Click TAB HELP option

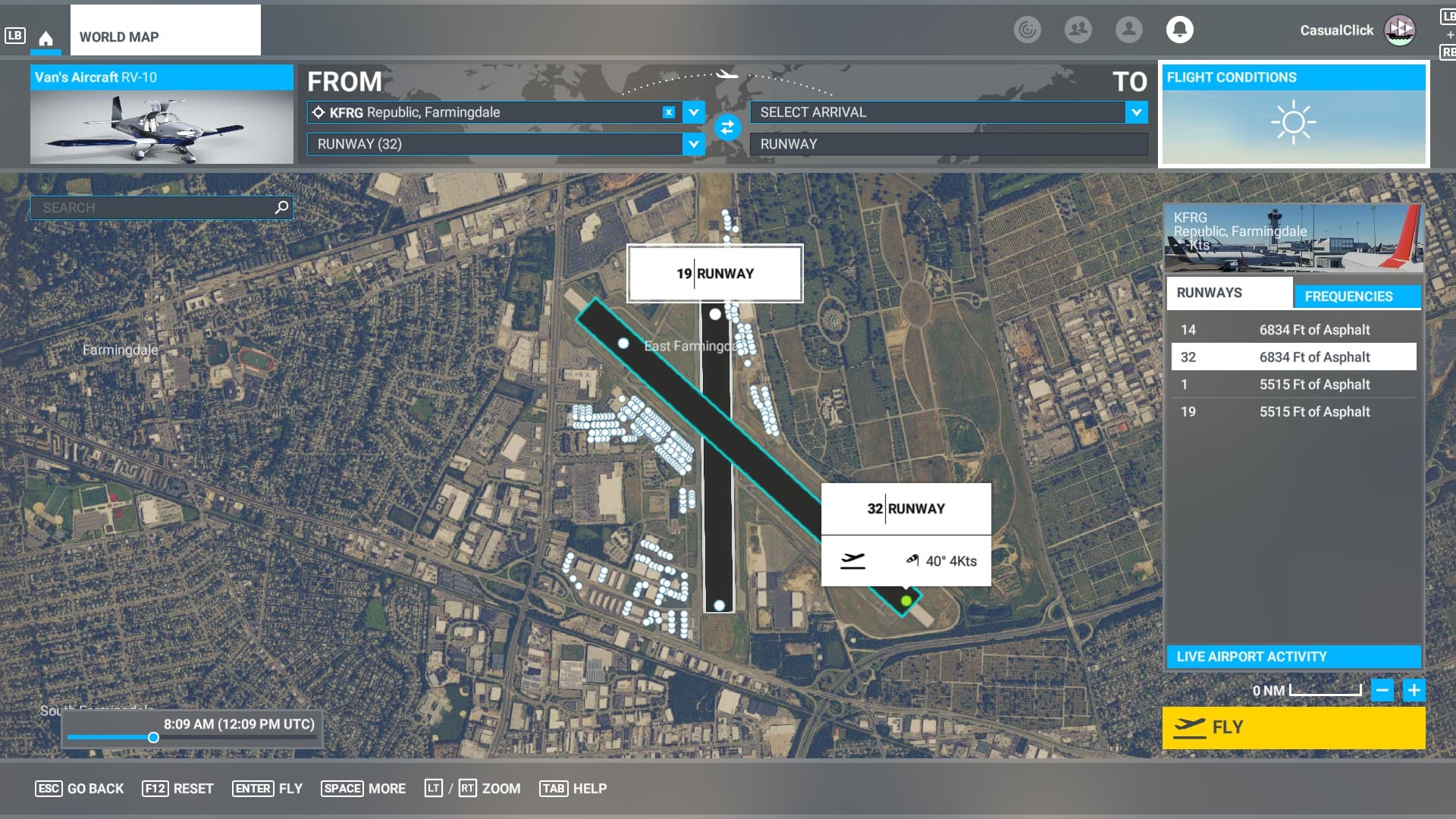click(x=573, y=789)
